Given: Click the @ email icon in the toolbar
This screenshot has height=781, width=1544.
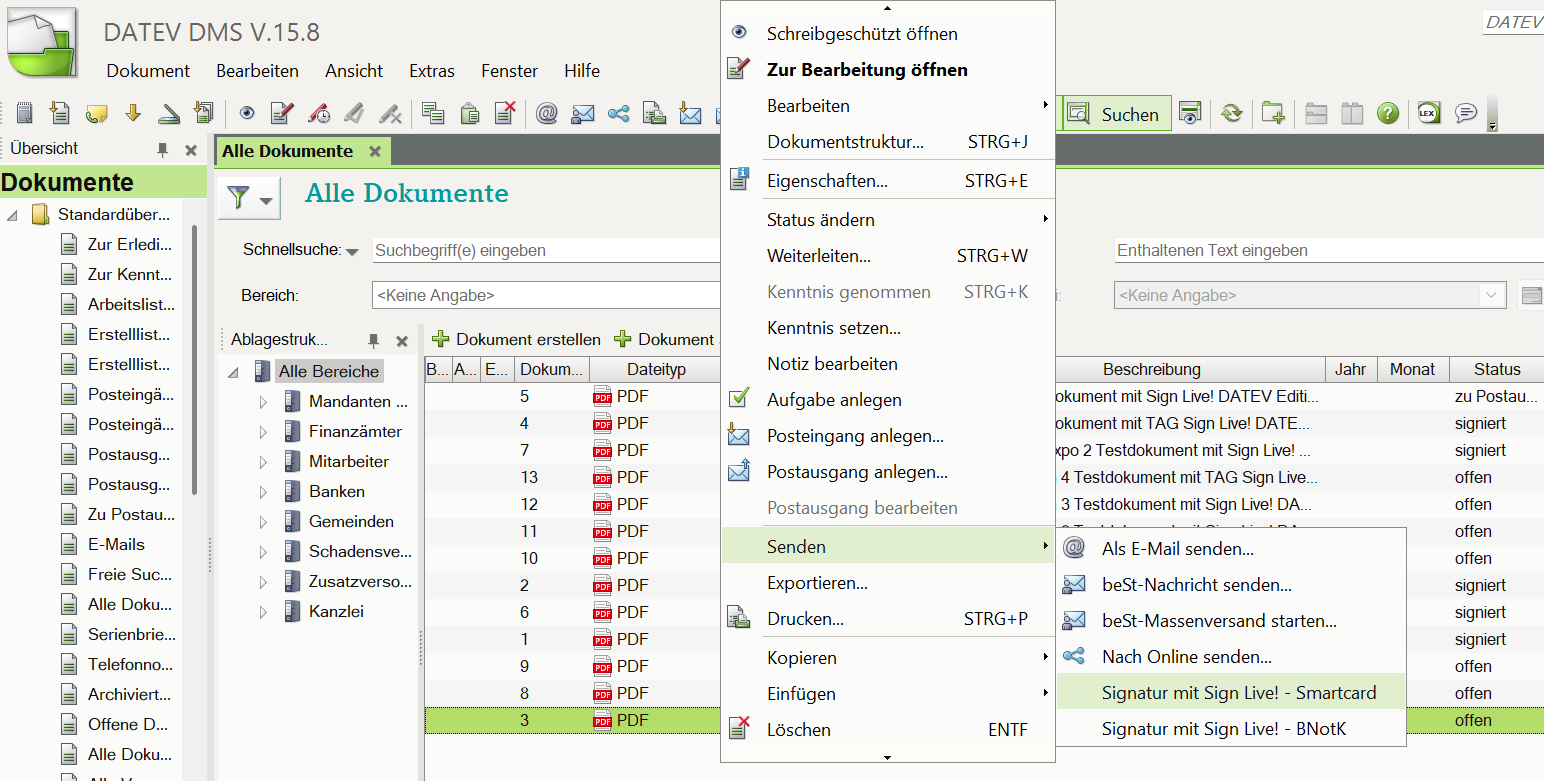Looking at the screenshot, I should 546,113.
